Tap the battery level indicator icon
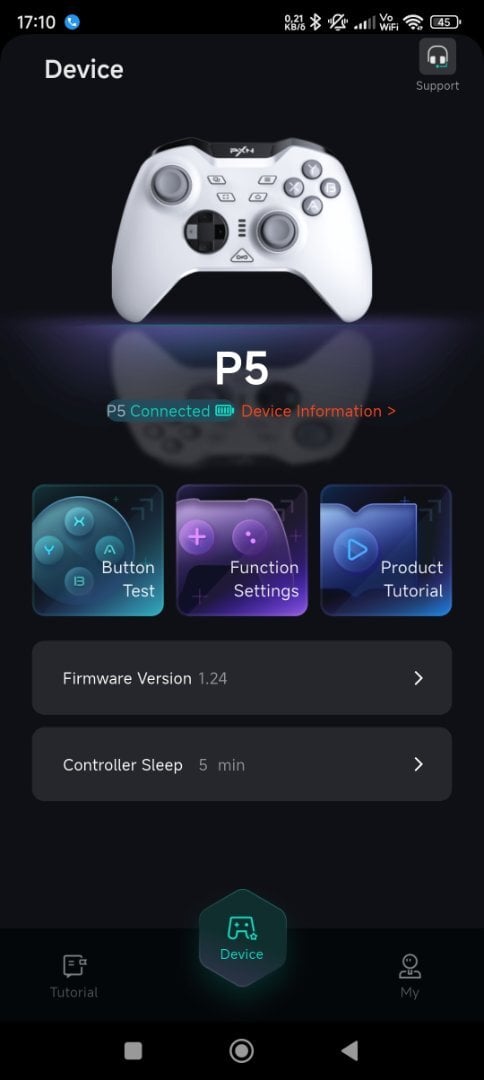Image resolution: width=484 pixels, height=1080 pixels. click(x=224, y=411)
